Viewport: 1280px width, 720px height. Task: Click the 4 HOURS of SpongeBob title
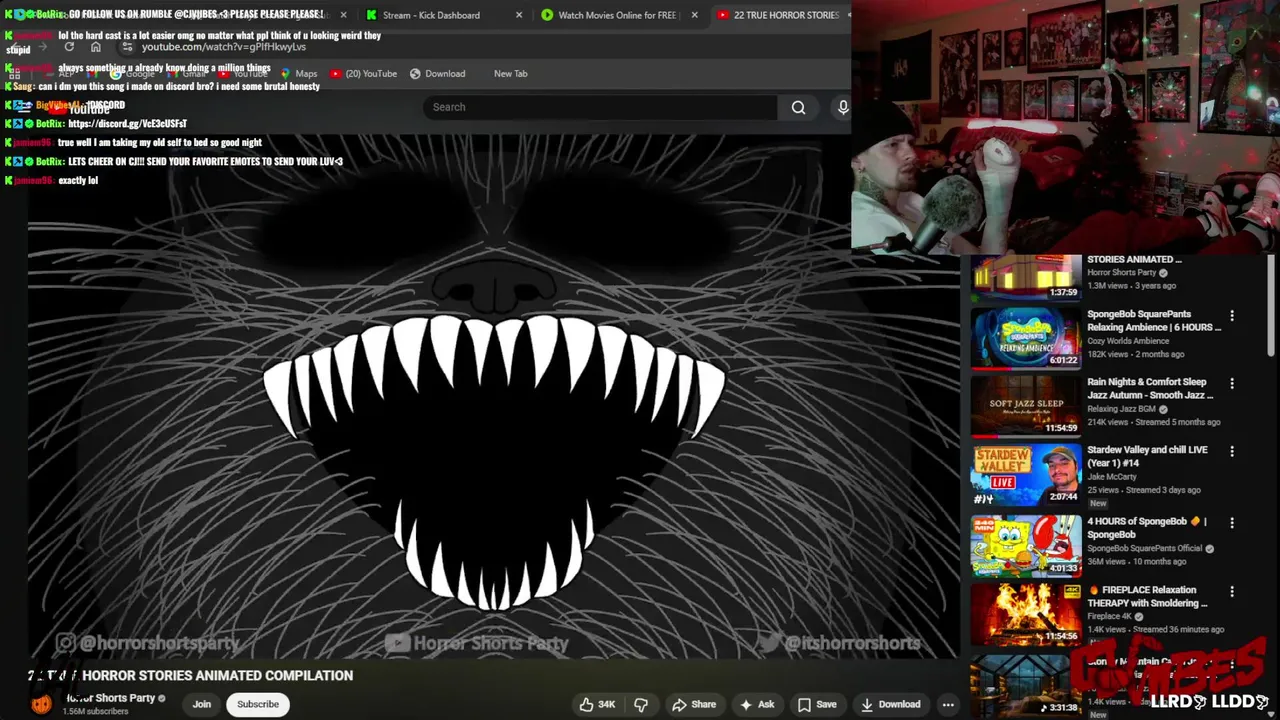(x=1147, y=528)
